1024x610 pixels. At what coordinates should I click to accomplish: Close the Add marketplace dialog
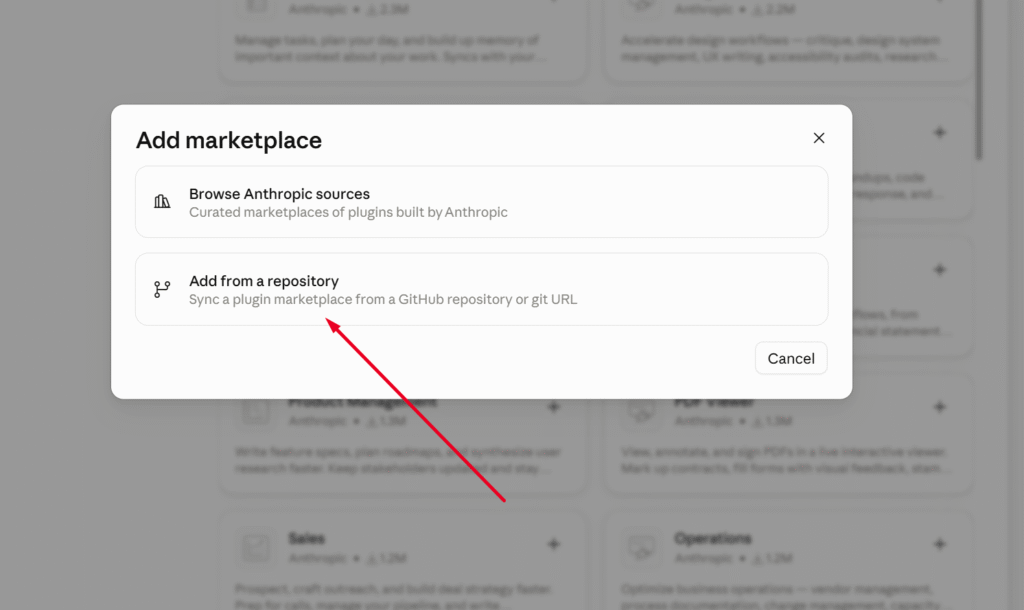pyautogui.click(x=818, y=138)
